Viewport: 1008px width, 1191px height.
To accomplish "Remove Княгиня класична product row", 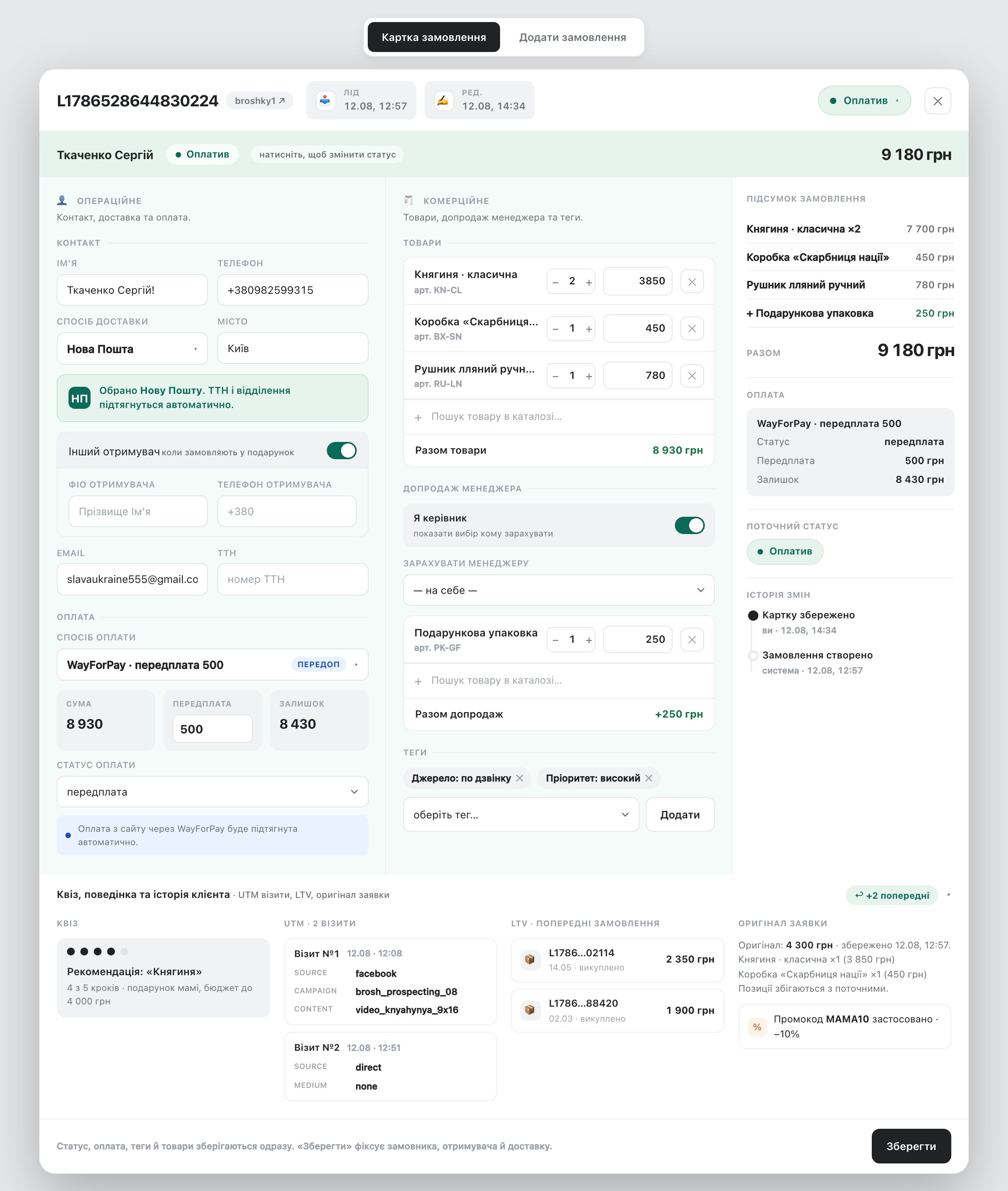I will [x=691, y=282].
